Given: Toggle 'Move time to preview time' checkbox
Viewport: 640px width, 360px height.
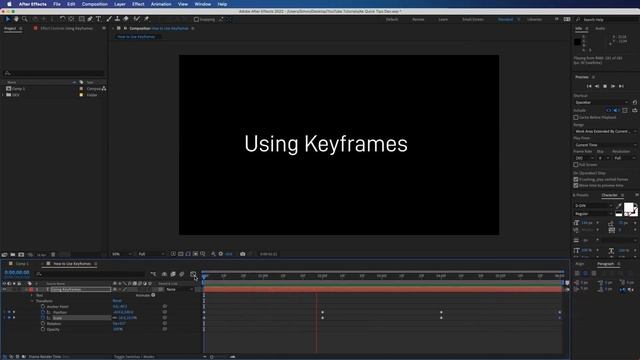Looking at the screenshot, I should [x=576, y=186].
